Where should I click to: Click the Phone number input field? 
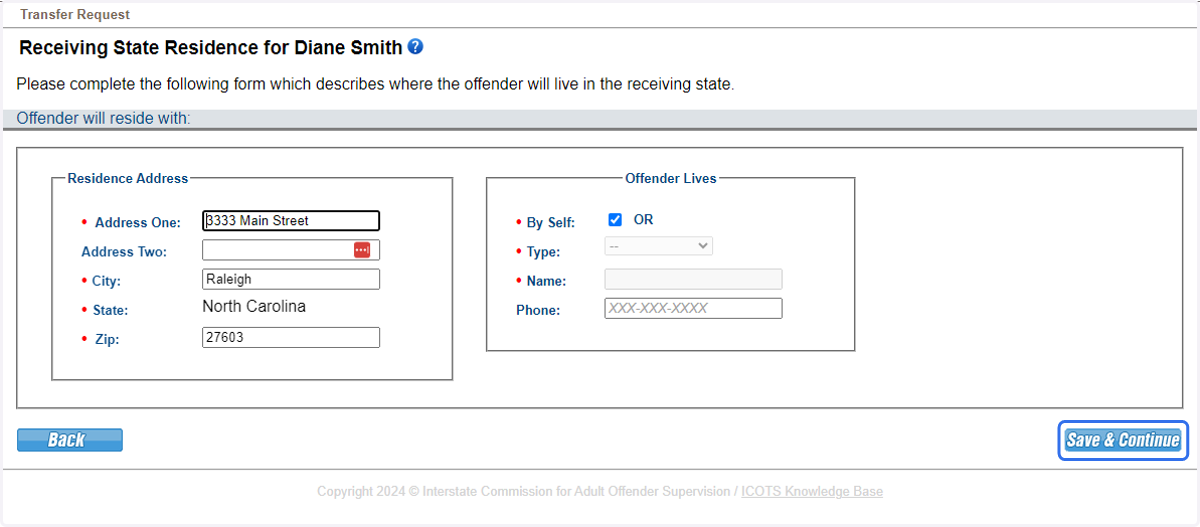click(694, 308)
